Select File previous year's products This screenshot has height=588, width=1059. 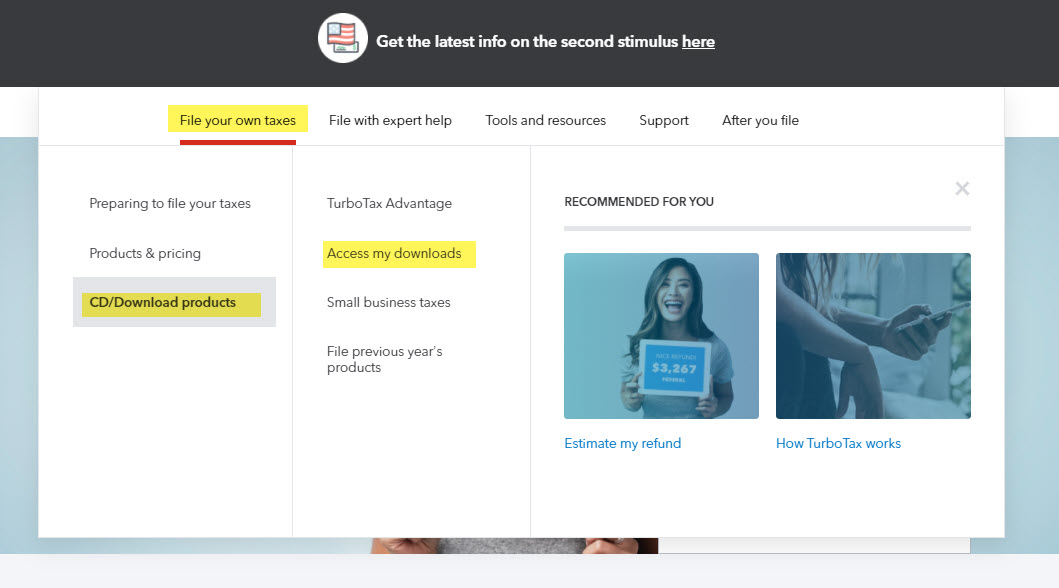point(385,359)
